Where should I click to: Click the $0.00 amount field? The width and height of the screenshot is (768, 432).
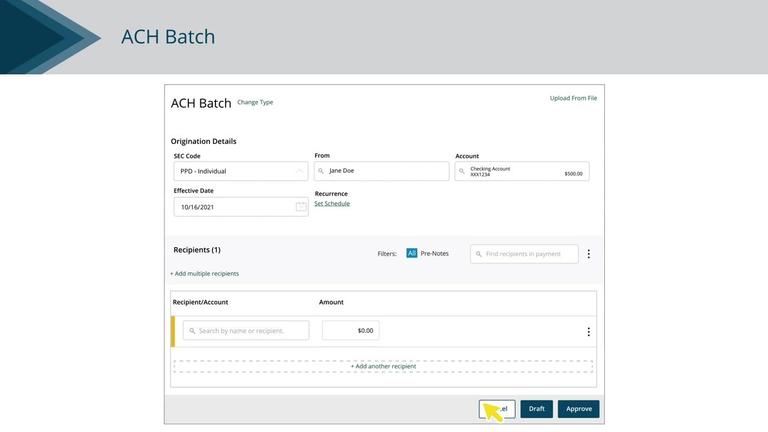[350, 330]
